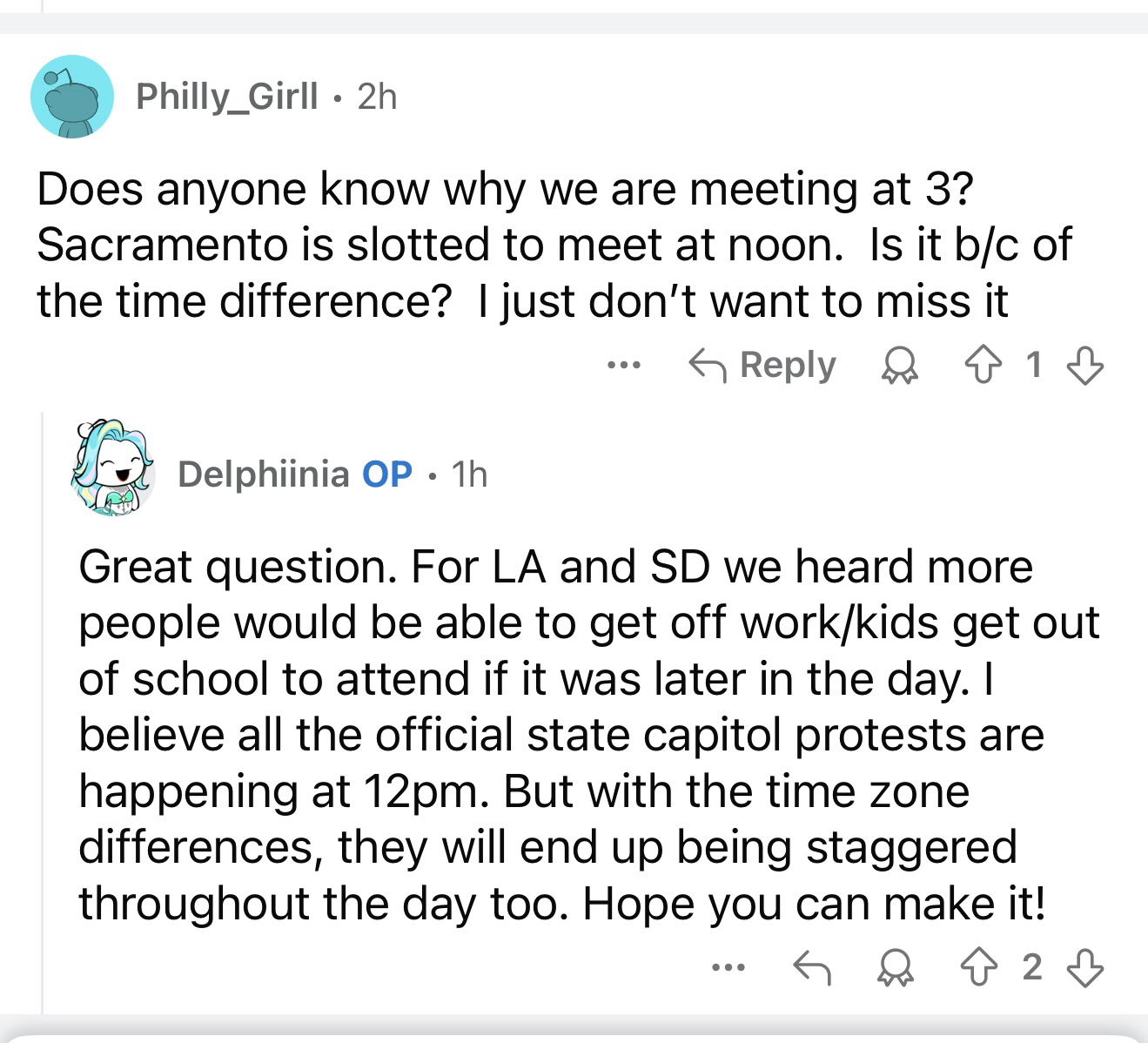Reply to Philly_Girll's comment
The height and width of the screenshot is (1043, 1148).
[x=762, y=366]
